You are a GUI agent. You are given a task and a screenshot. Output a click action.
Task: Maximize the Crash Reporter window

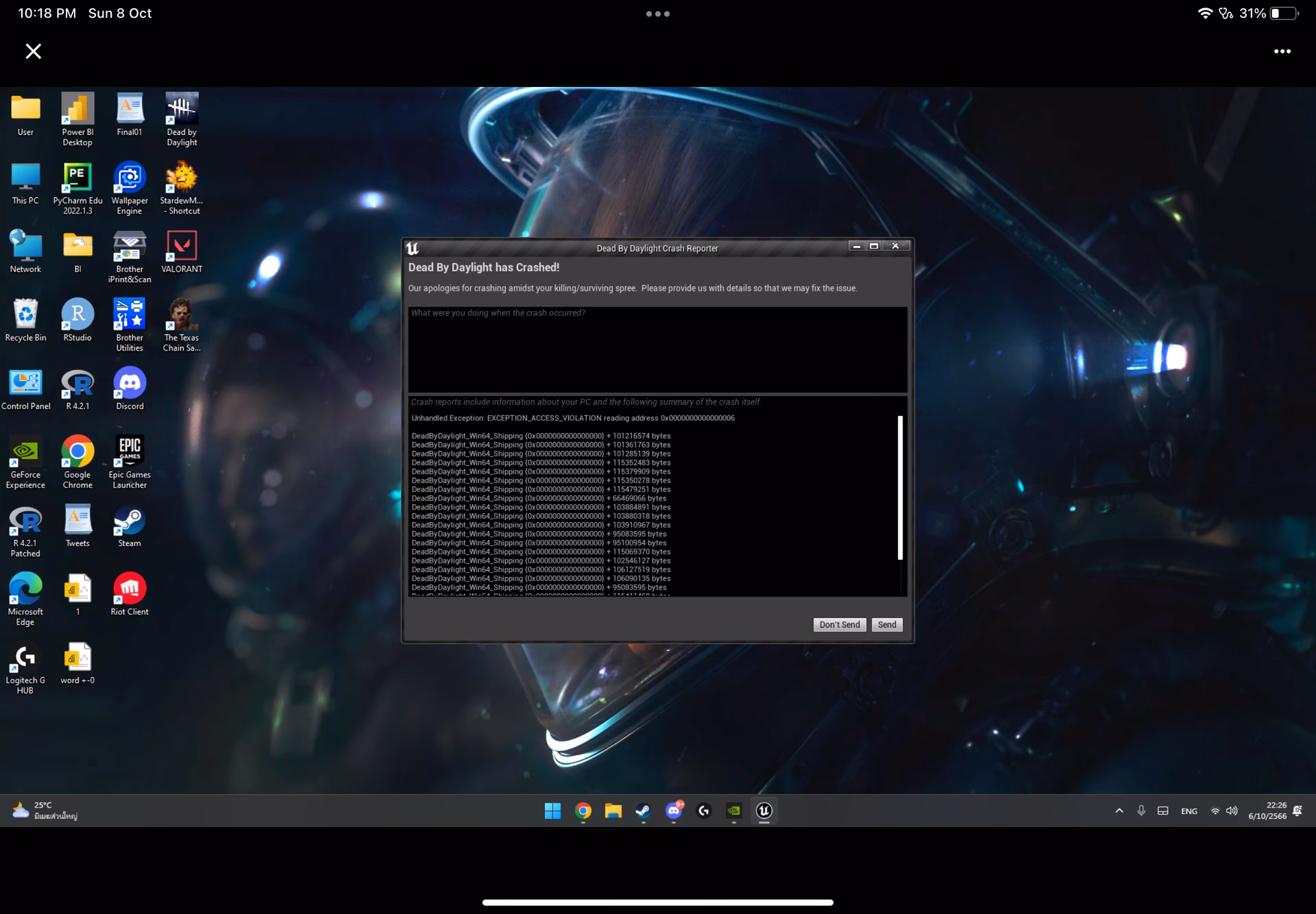(874, 246)
